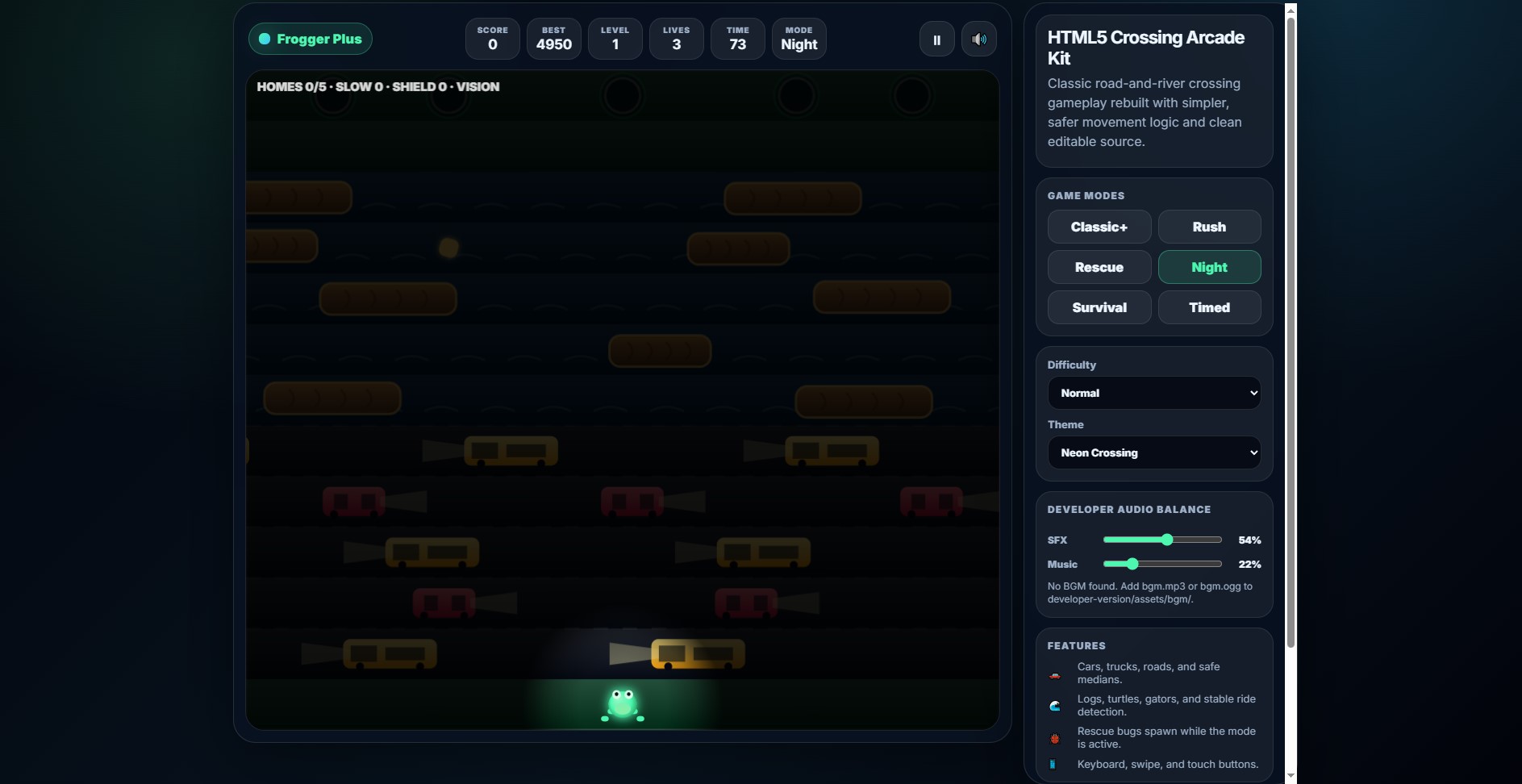This screenshot has width=1522, height=784.
Task: Click the Frogger Plus logo badge
Action: tap(310, 39)
